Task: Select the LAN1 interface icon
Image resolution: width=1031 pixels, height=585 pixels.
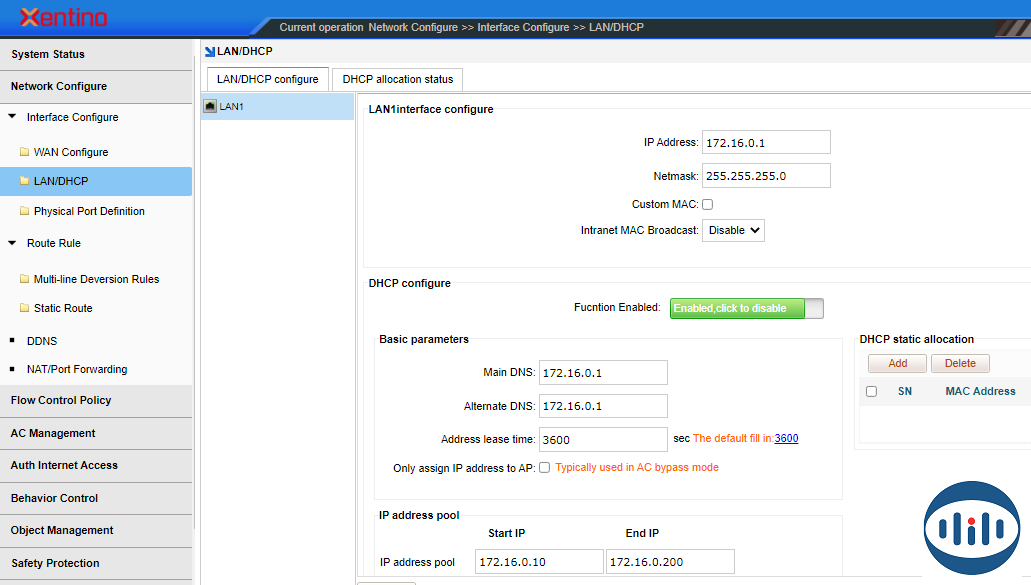Action: click(x=210, y=106)
